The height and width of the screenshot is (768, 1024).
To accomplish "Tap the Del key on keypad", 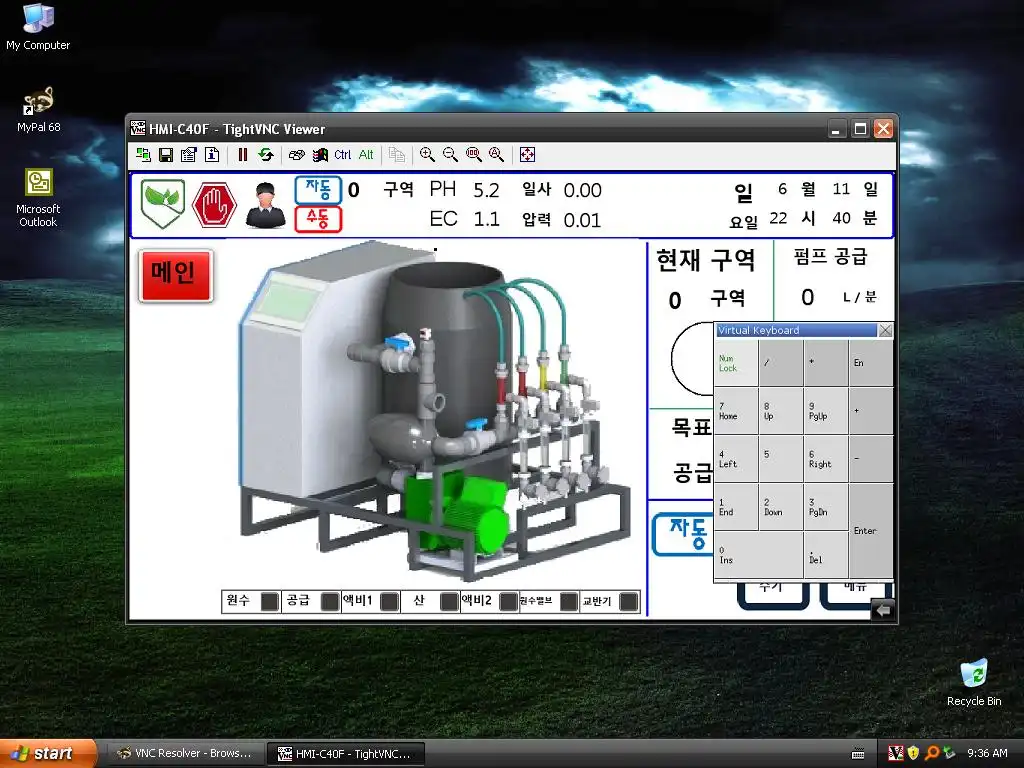I will coord(826,555).
